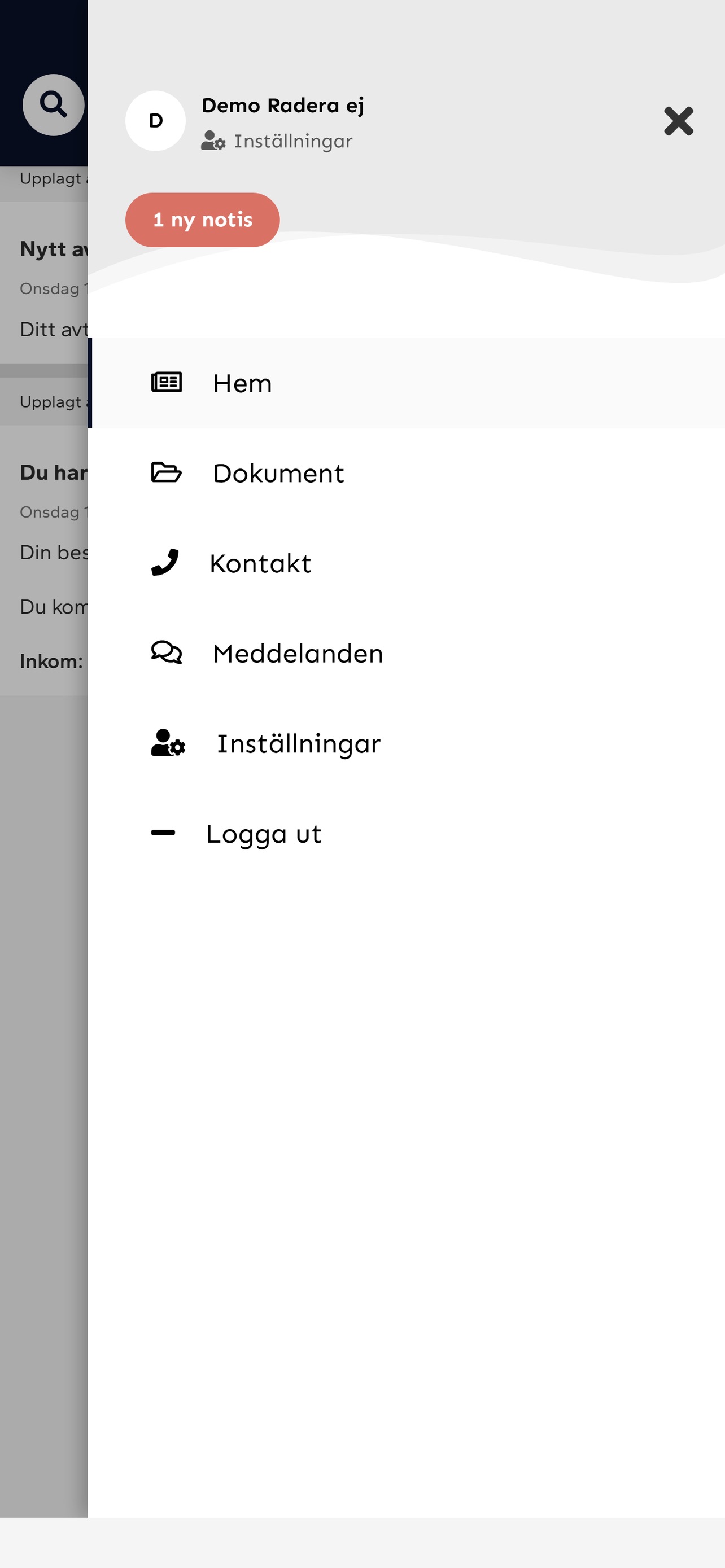Select Logga ut to sign out
The image size is (725, 1568).
coord(406,833)
